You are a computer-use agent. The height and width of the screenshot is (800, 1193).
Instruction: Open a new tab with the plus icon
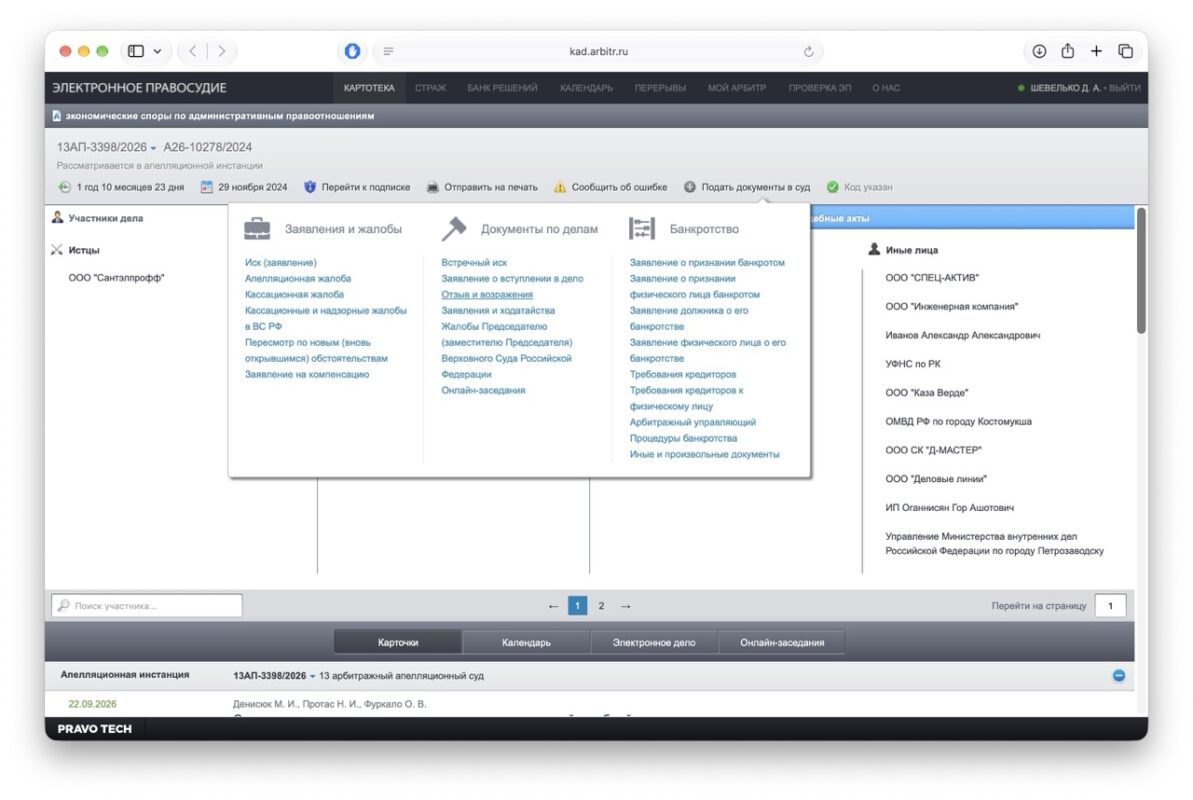[x=1096, y=51]
